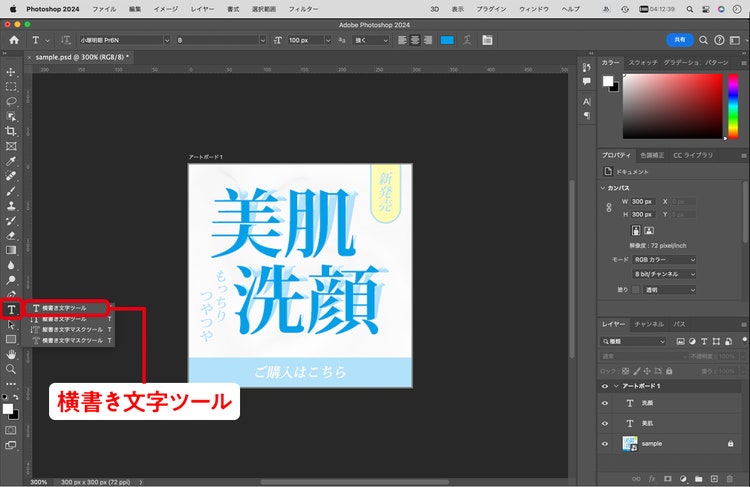Select the Spot Healing Brush tool
The height and width of the screenshot is (487, 750).
click(11, 176)
